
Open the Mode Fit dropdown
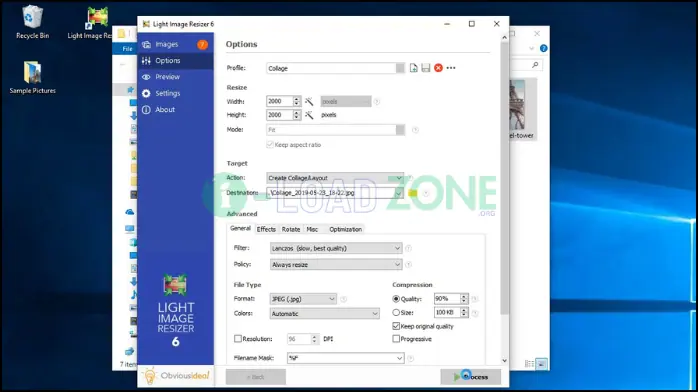click(x=336, y=130)
